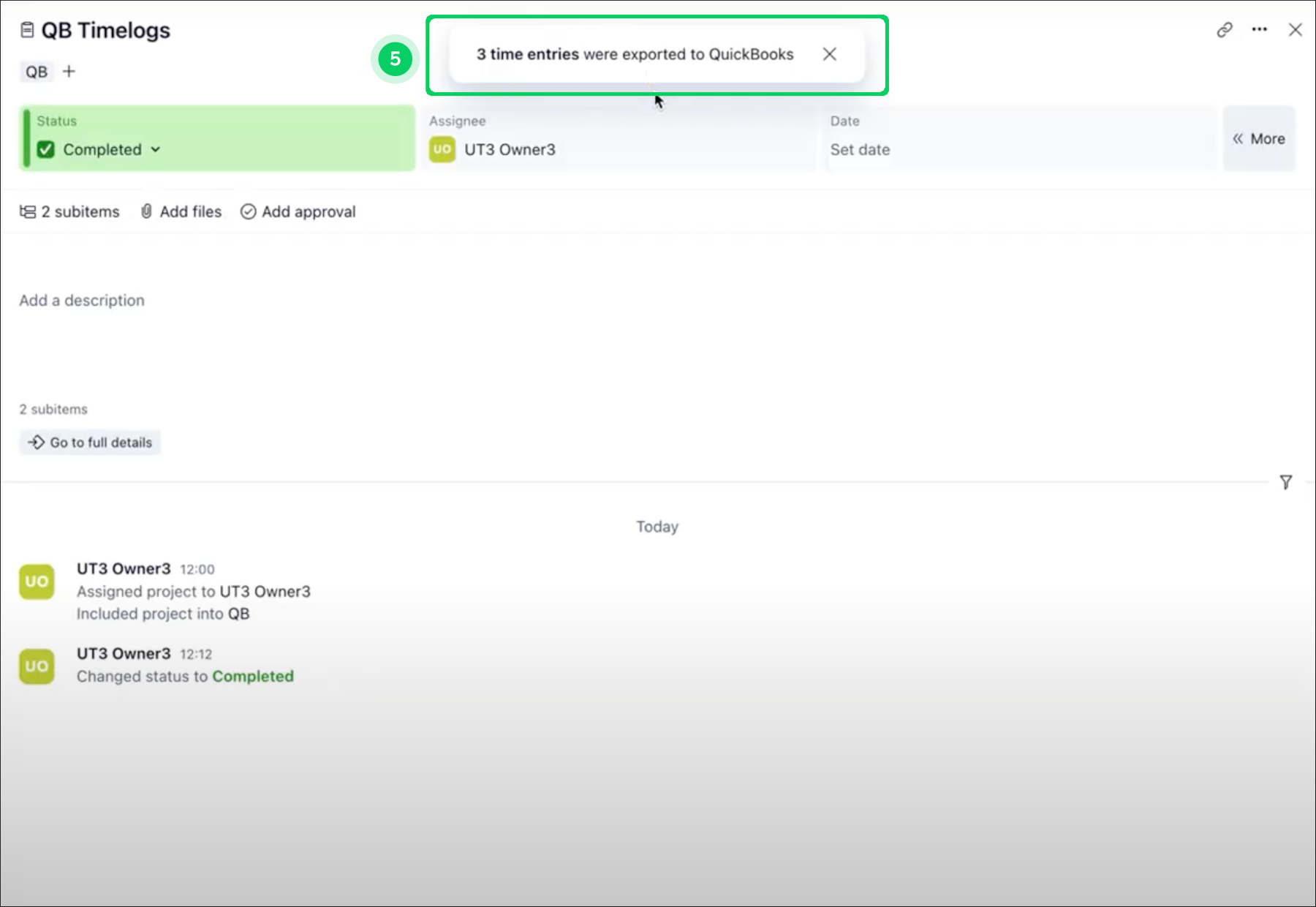
Task: Set date in the Date field
Action: click(860, 150)
